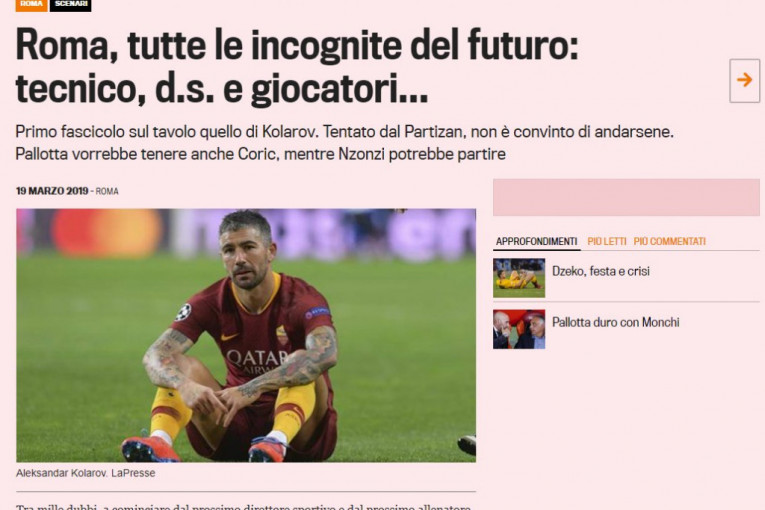Switch to the PIÙ COMMENTATI tab
Image resolution: width=765 pixels, height=510 pixels.
click(x=669, y=241)
